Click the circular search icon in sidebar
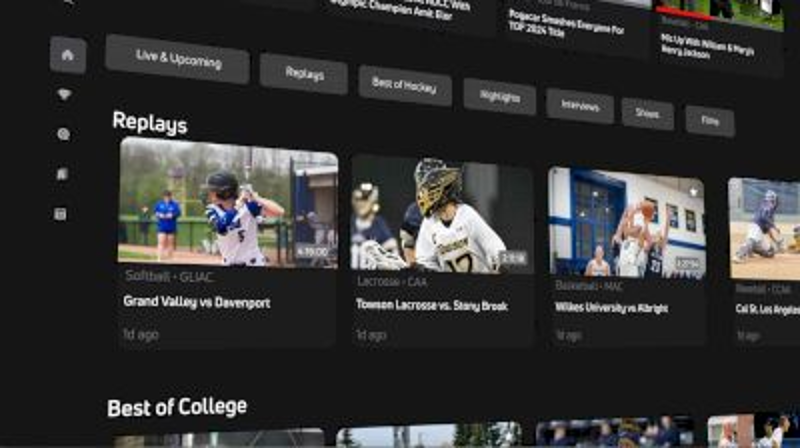The width and height of the screenshot is (800, 448). pos(63,134)
